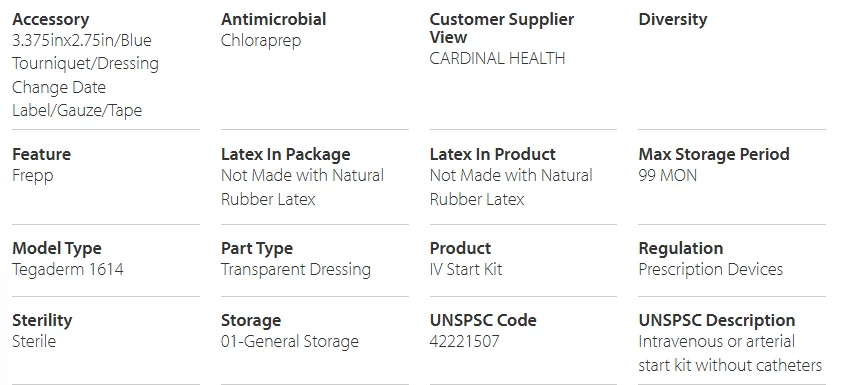841x385 pixels.
Task: Click the Customer Supplier View heading
Action: tap(501, 28)
